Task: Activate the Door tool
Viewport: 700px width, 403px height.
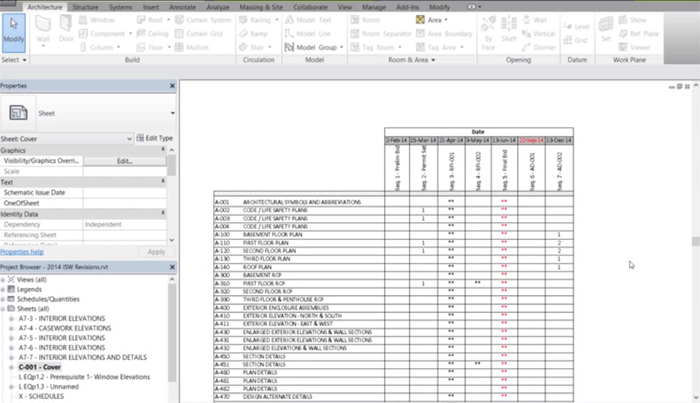Action: tap(66, 29)
